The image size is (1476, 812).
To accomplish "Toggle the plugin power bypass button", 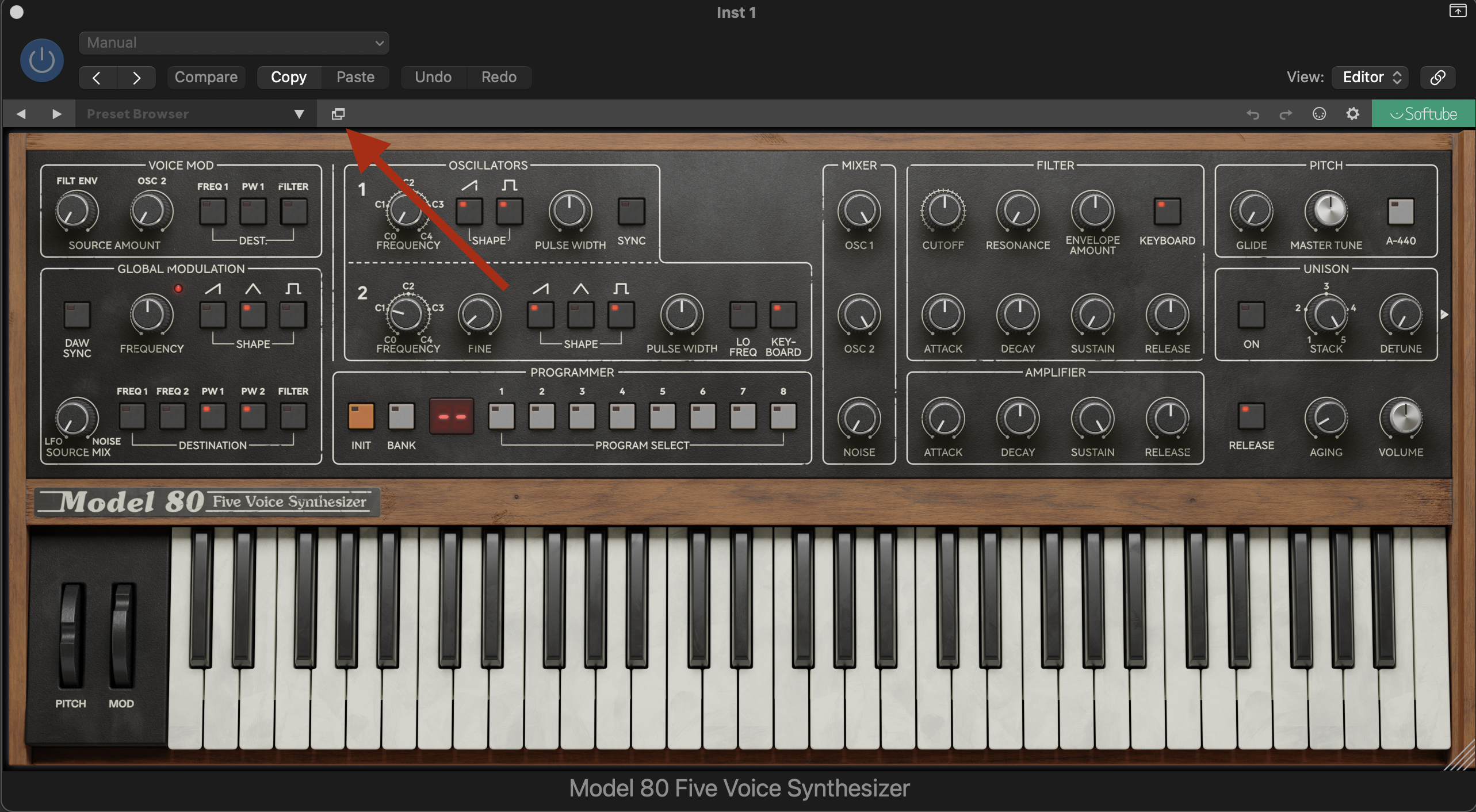I will 41,60.
